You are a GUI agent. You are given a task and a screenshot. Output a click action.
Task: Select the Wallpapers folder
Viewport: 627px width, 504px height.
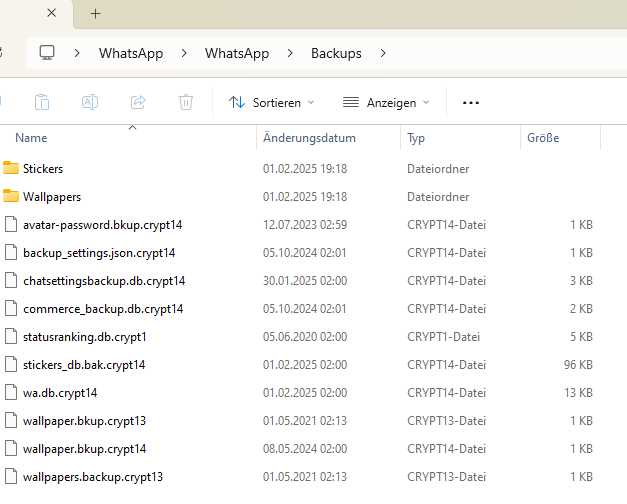tap(52, 197)
